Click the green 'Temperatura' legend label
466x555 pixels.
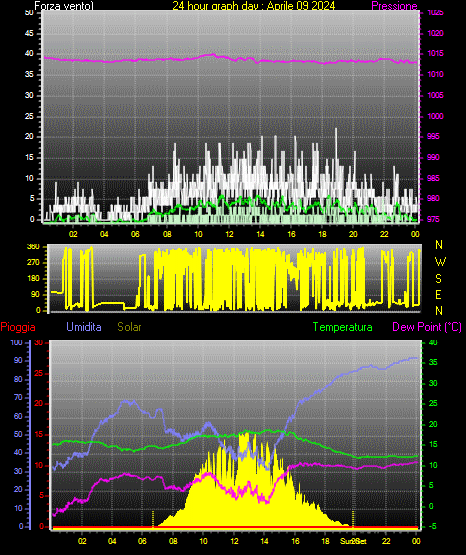click(343, 327)
